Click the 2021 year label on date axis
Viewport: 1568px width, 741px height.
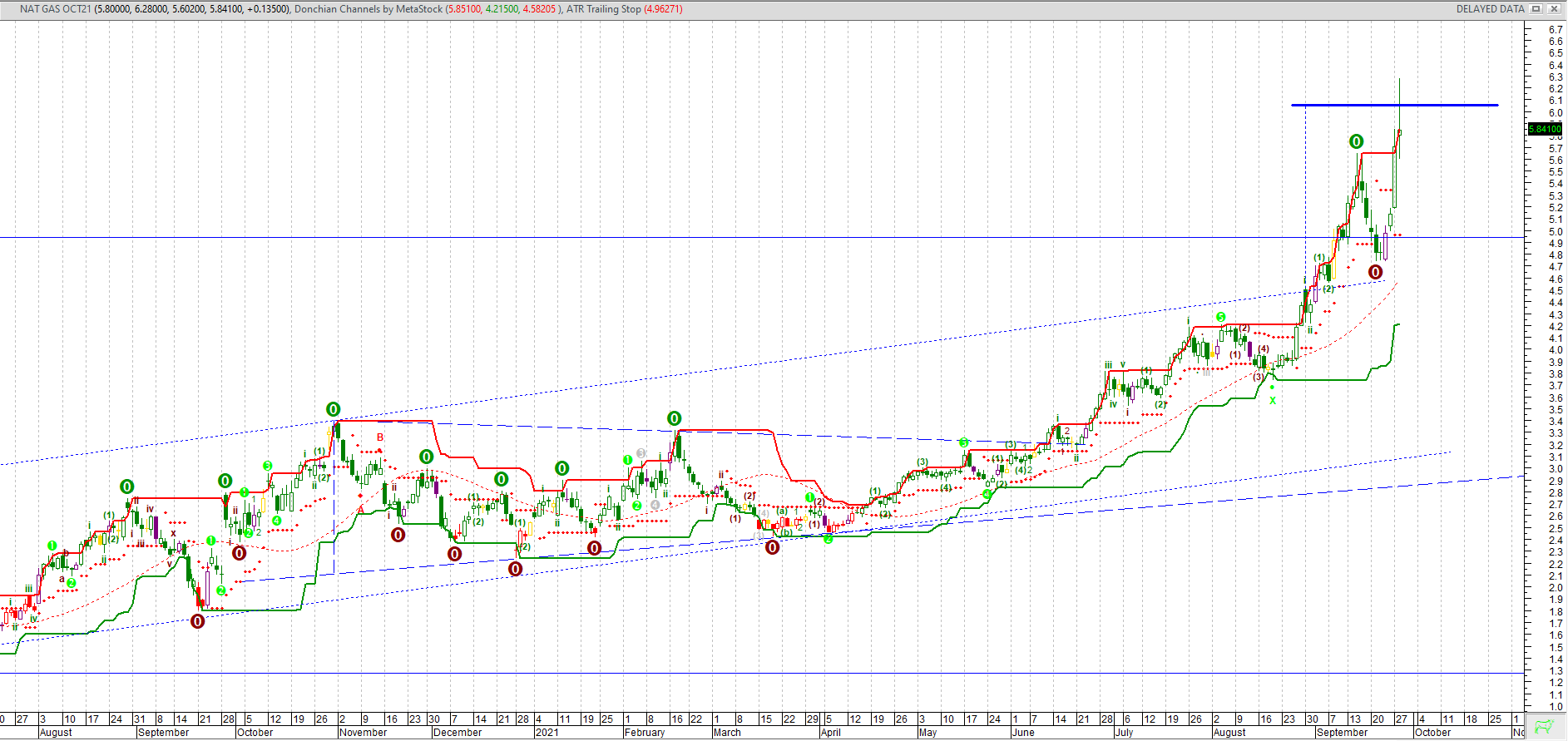click(x=547, y=733)
